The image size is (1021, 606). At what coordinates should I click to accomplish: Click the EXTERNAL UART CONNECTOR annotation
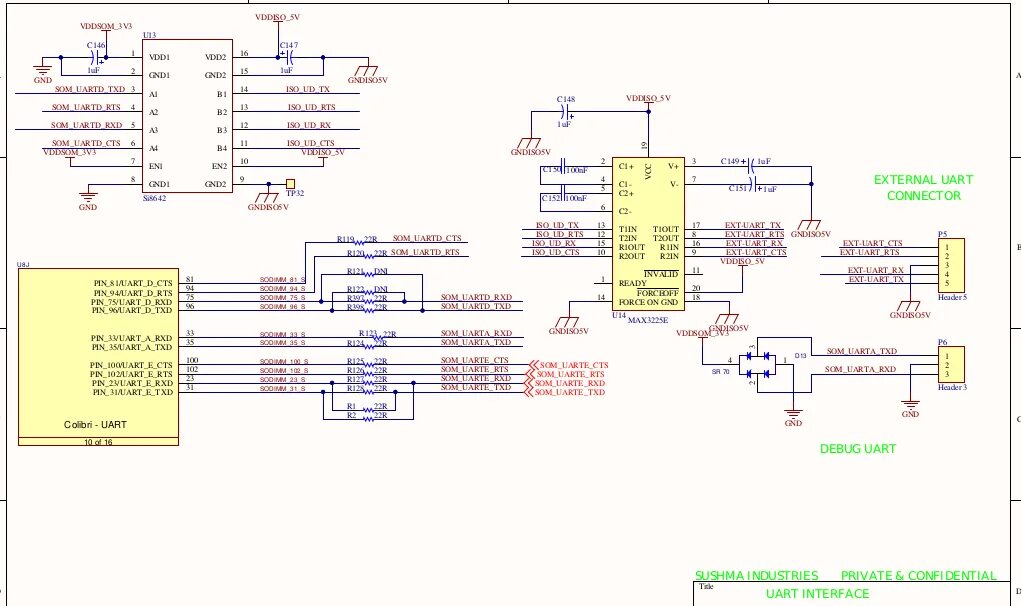(923, 187)
